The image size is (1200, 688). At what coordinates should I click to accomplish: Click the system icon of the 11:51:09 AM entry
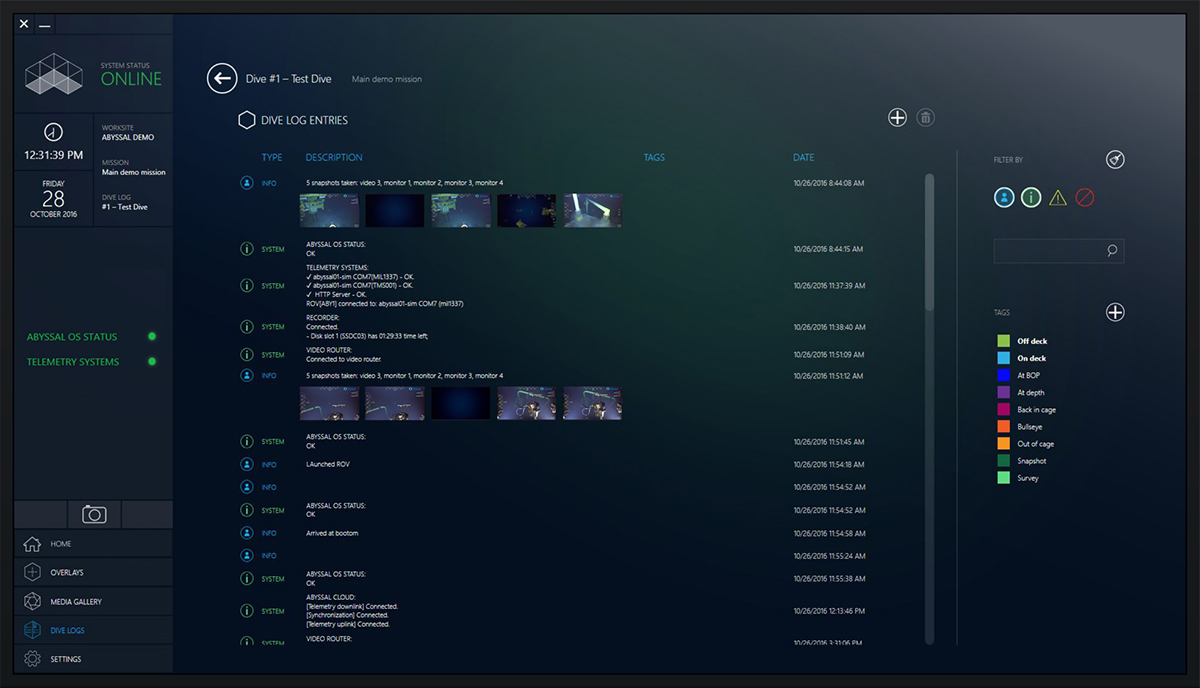pos(246,355)
